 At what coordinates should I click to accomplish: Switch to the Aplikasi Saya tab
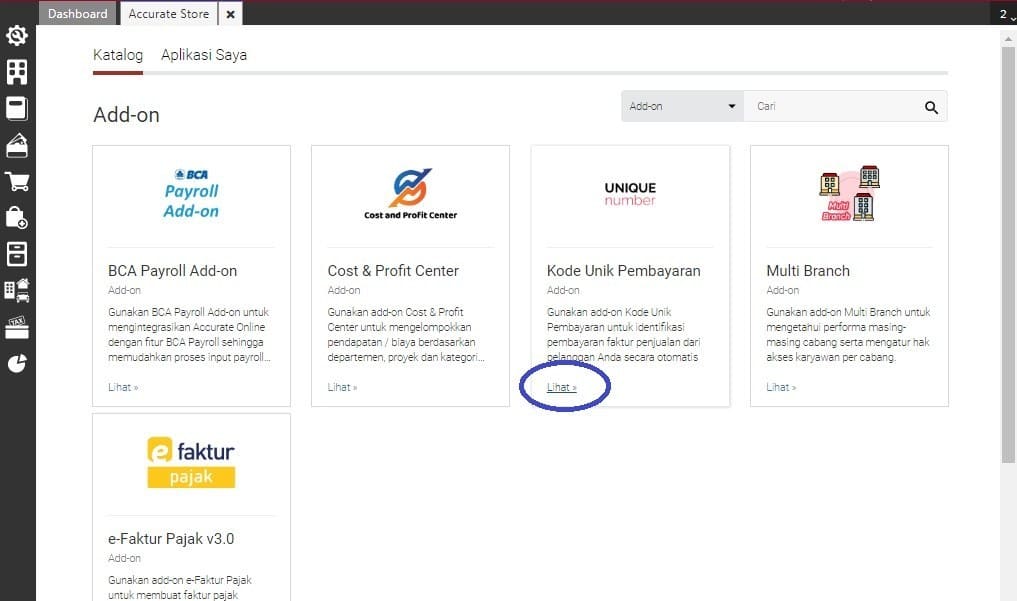(204, 55)
